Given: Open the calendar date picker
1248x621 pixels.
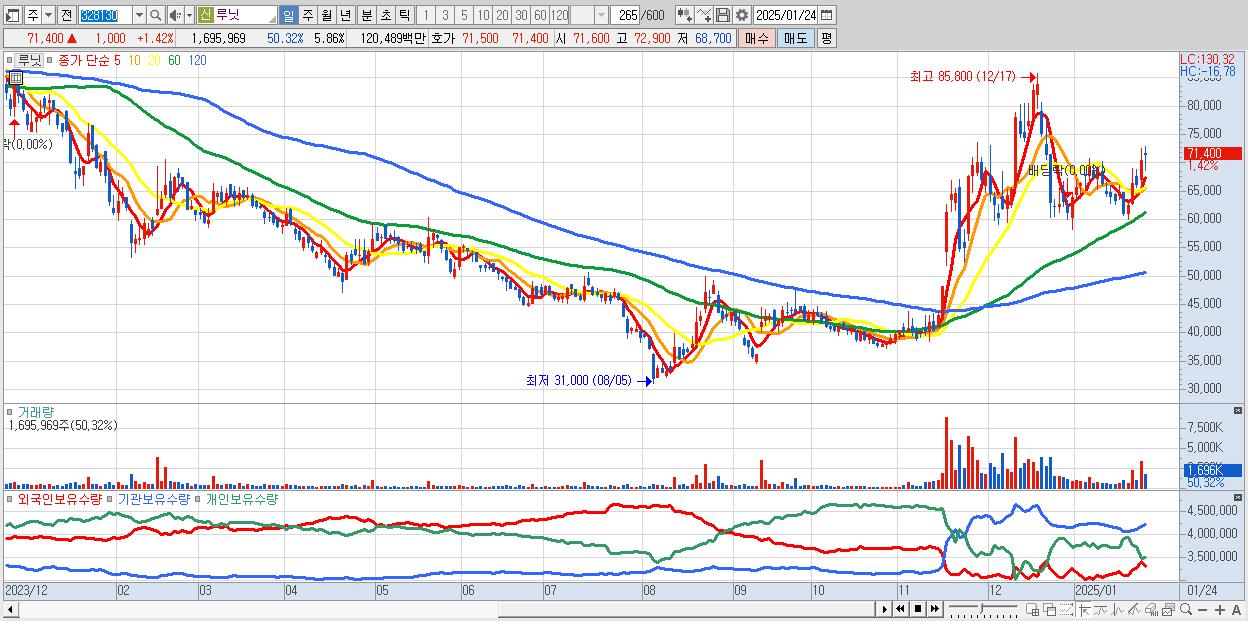Looking at the screenshot, I should [x=826, y=16].
